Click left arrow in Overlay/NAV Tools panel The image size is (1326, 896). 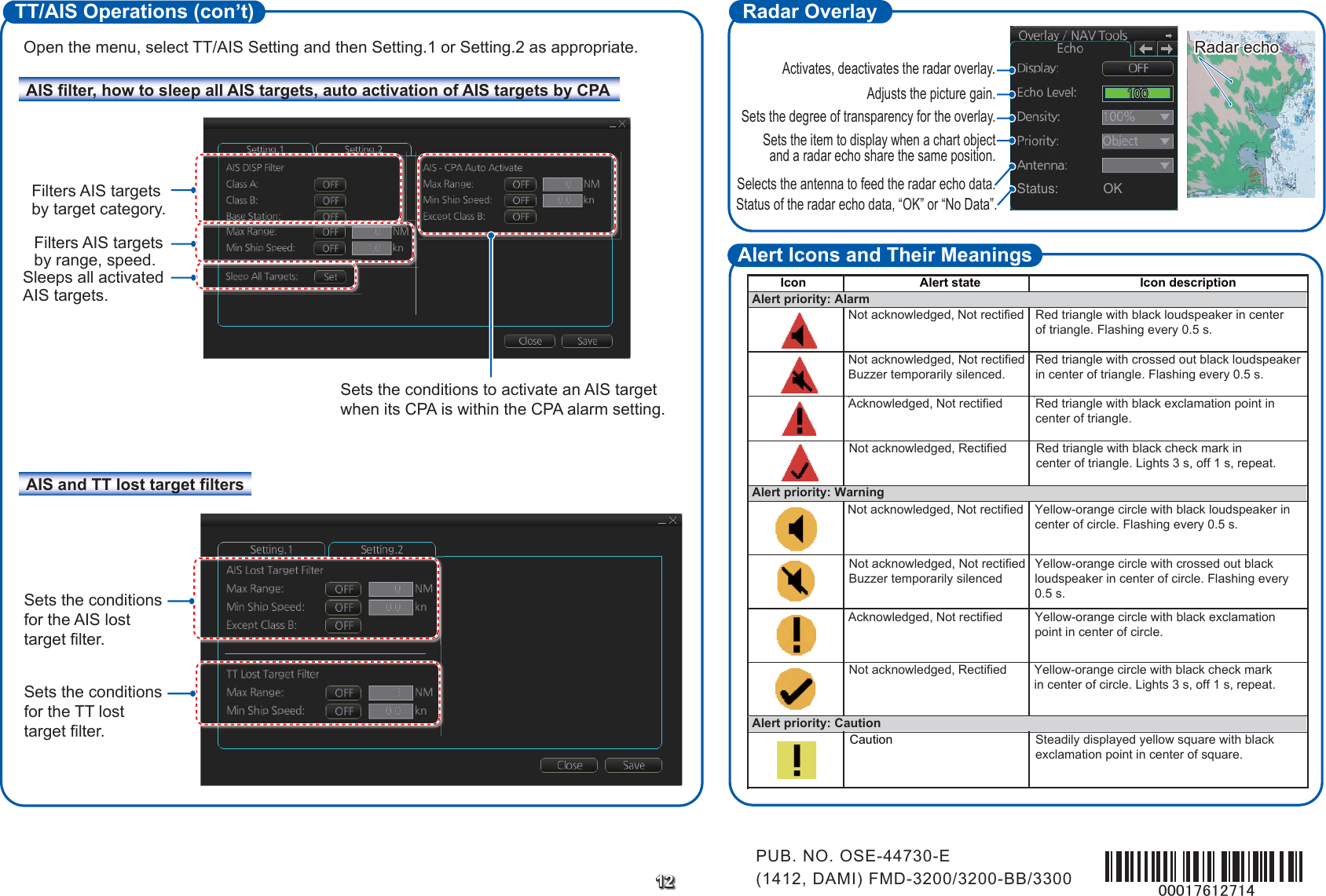1145,49
